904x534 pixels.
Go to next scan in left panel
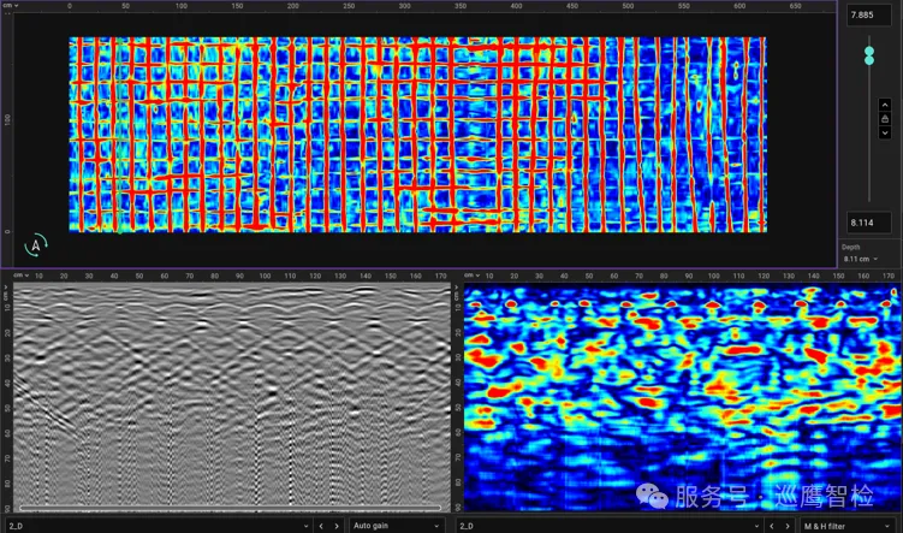338,525
